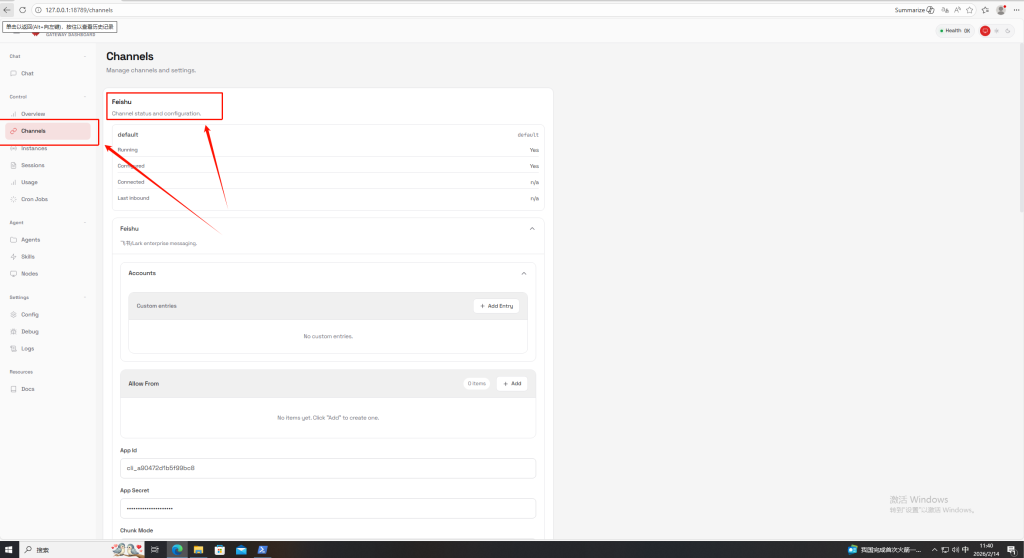Click Add button in Allow From
The width and height of the screenshot is (1024, 558).
(x=511, y=383)
